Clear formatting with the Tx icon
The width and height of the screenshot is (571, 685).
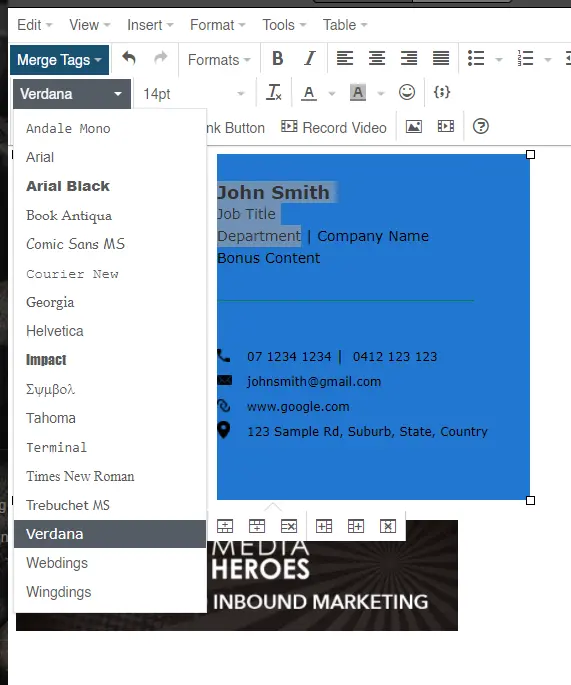click(274, 93)
